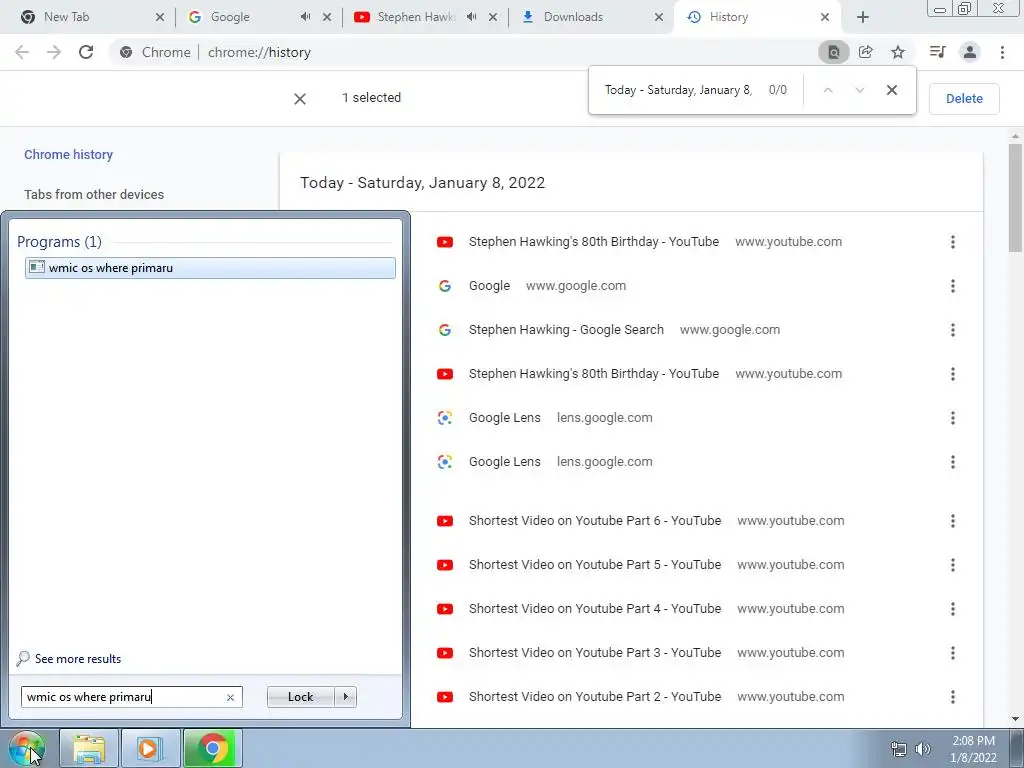Open Tabs from other devices
This screenshot has width=1024, height=768.
[94, 195]
